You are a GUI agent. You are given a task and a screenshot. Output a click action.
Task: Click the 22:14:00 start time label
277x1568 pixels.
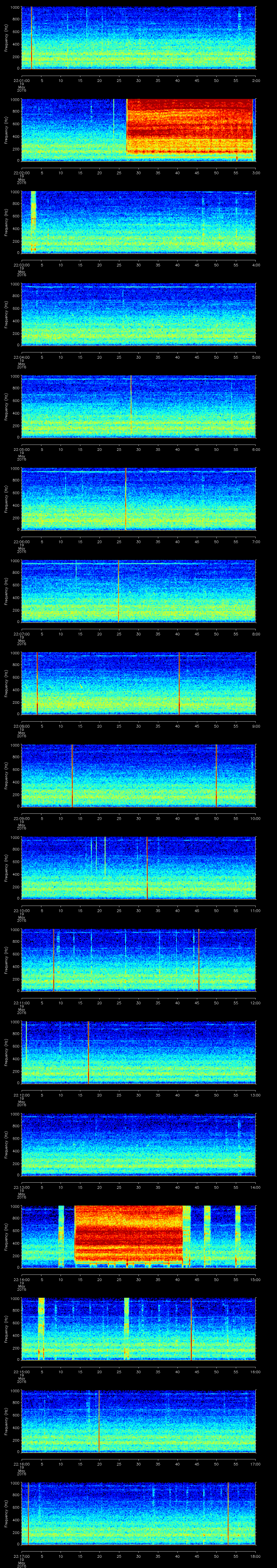tap(21, 1279)
